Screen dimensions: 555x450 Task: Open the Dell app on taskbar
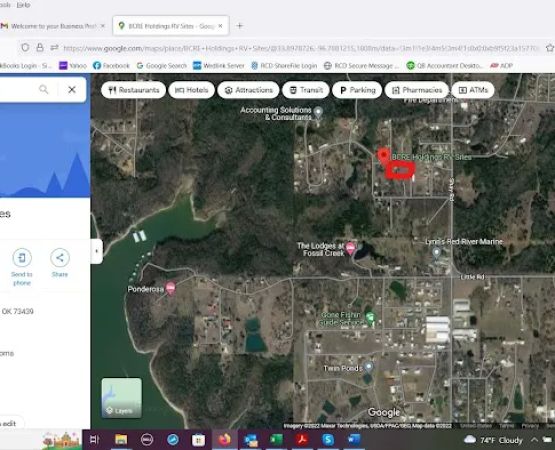click(147, 440)
